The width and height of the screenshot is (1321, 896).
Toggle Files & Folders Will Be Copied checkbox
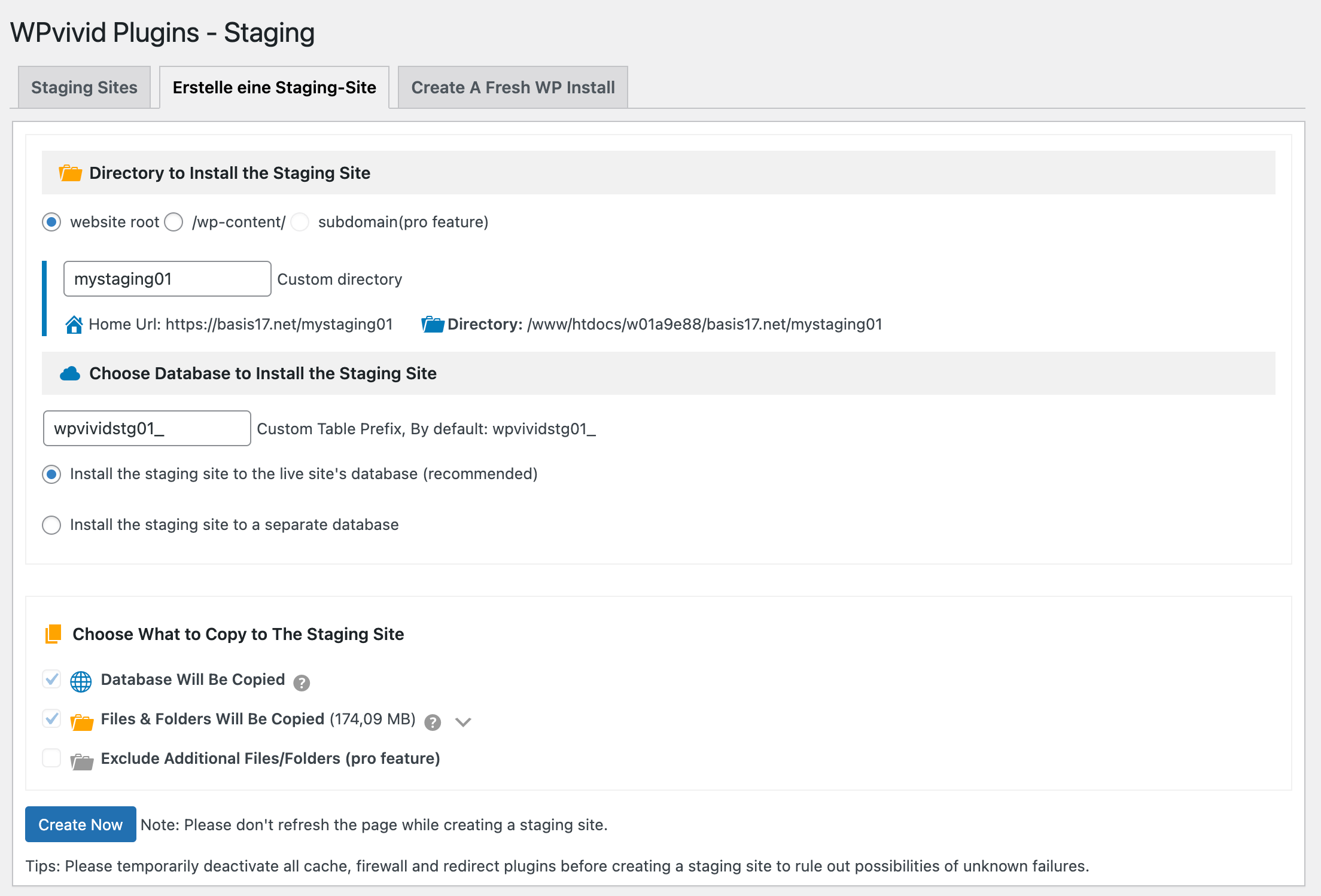51,718
